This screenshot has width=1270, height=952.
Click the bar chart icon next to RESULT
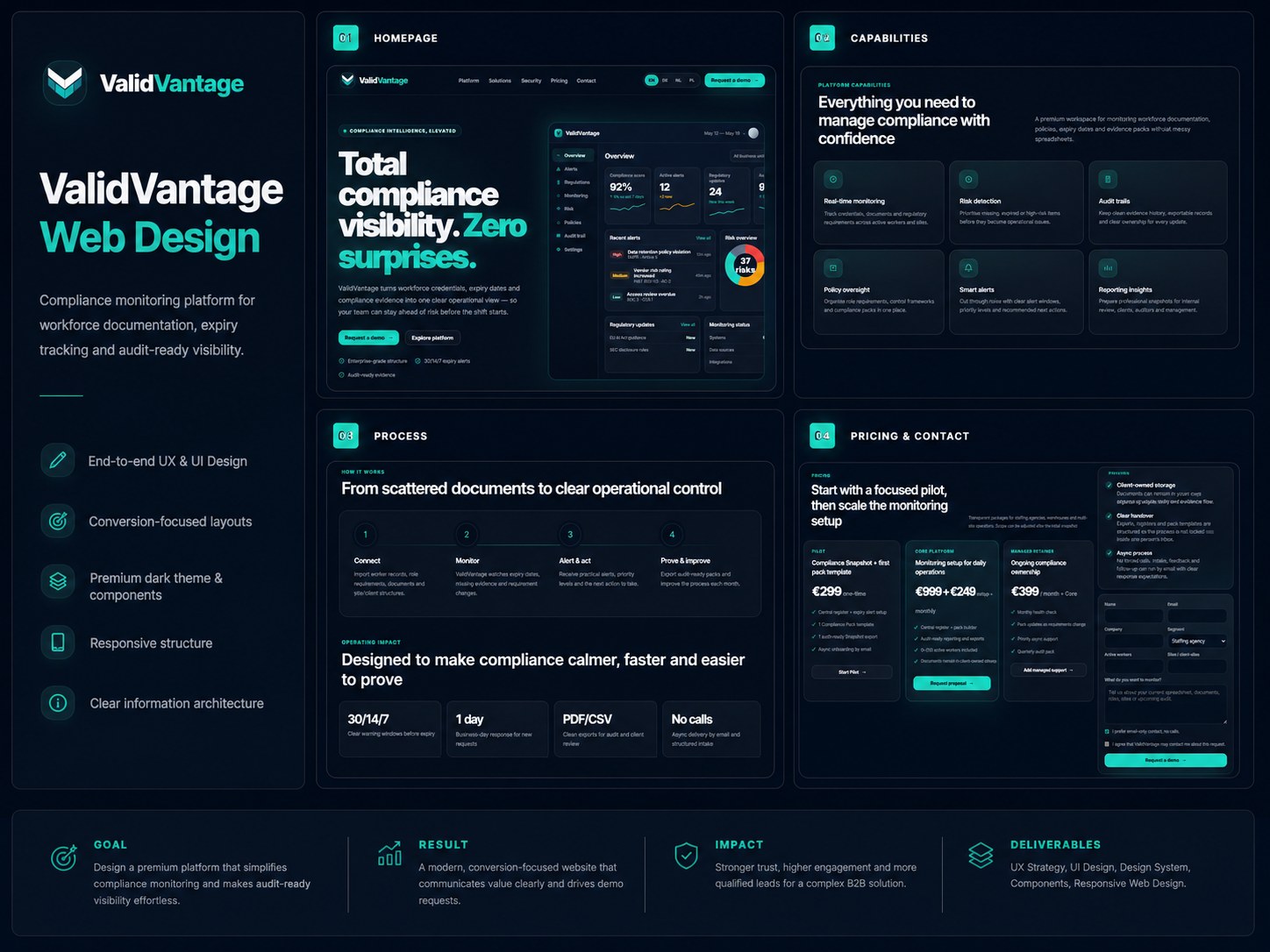(389, 854)
